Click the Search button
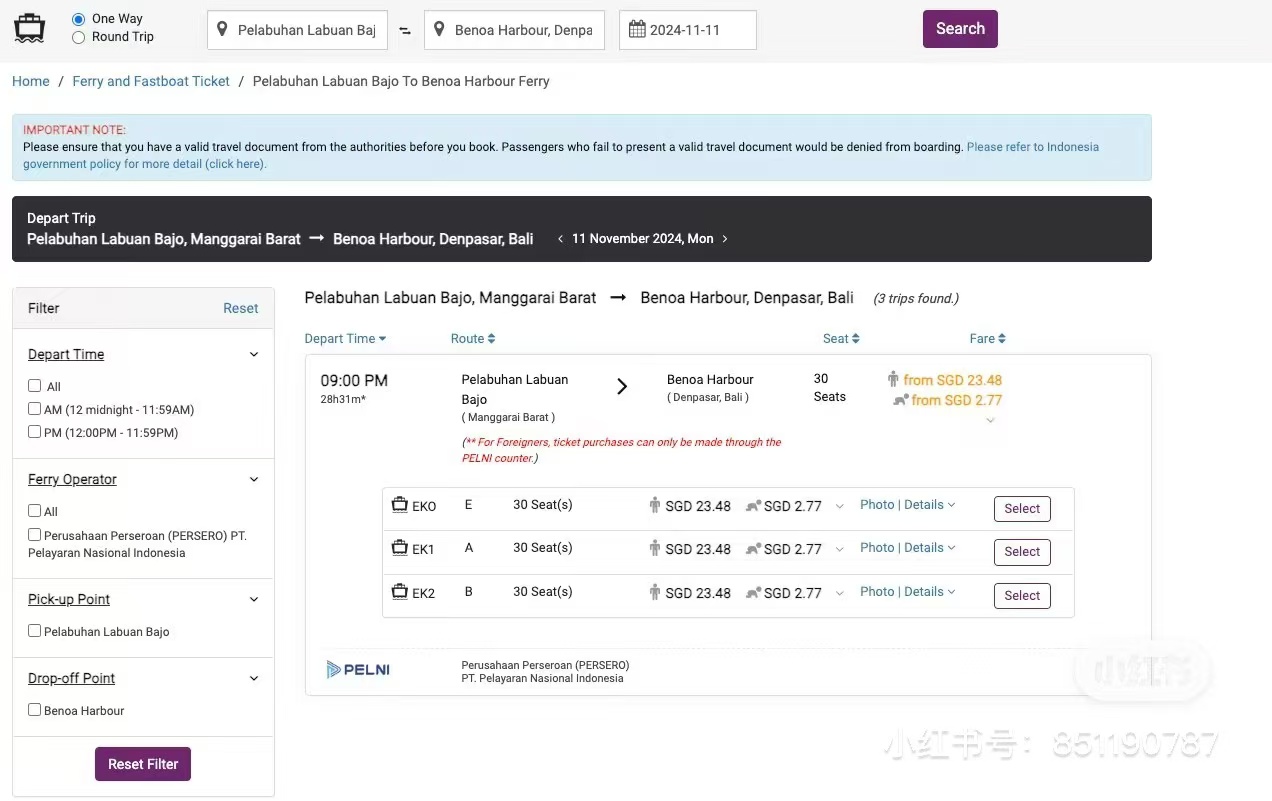Image resolution: width=1272 pixels, height=801 pixels. (x=960, y=29)
